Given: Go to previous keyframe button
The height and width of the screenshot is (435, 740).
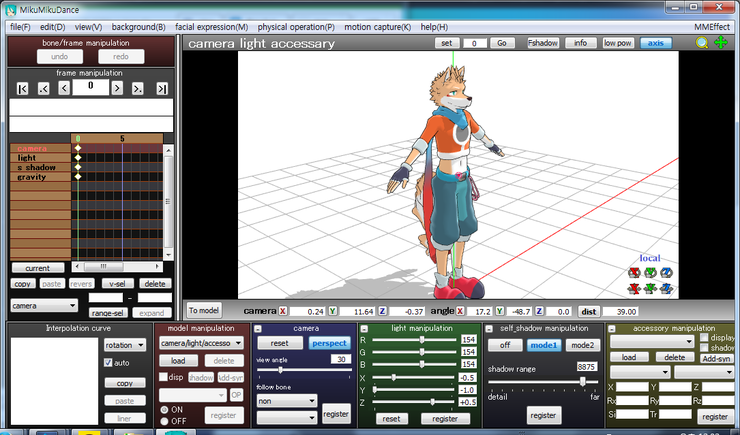Looking at the screenshot, I should coord(43,88).
